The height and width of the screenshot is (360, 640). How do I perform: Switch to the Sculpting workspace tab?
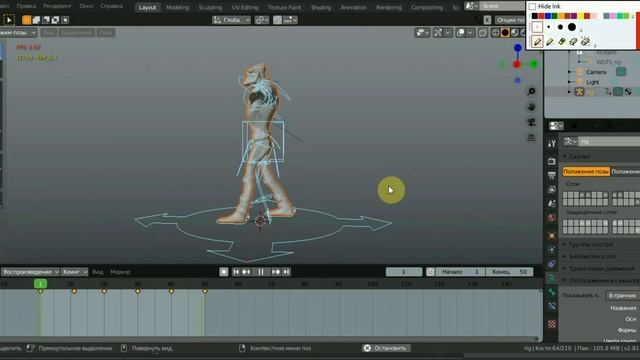pyautogui.click(x=210, y=7)
